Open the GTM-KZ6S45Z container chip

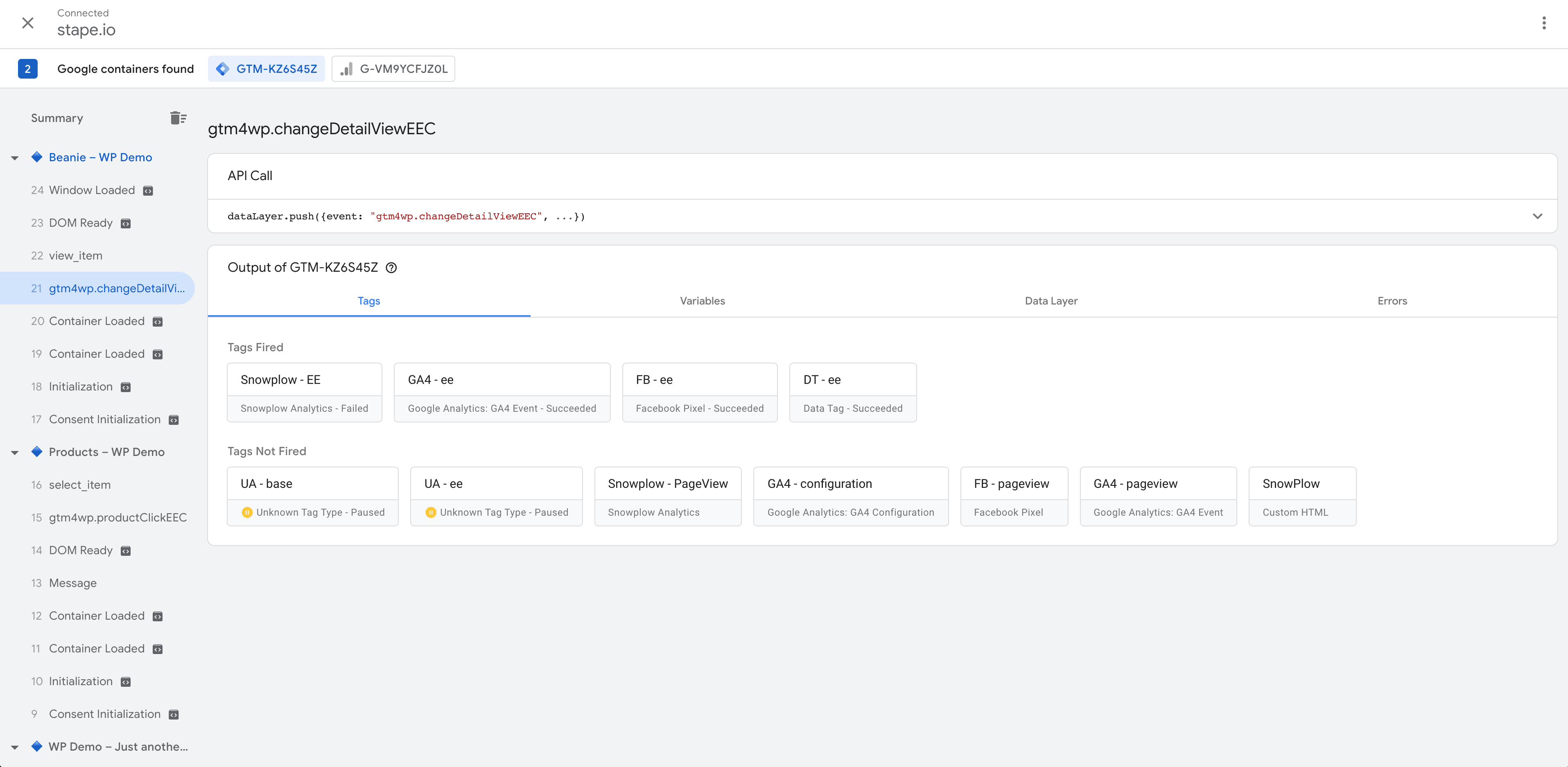point(266,68)
